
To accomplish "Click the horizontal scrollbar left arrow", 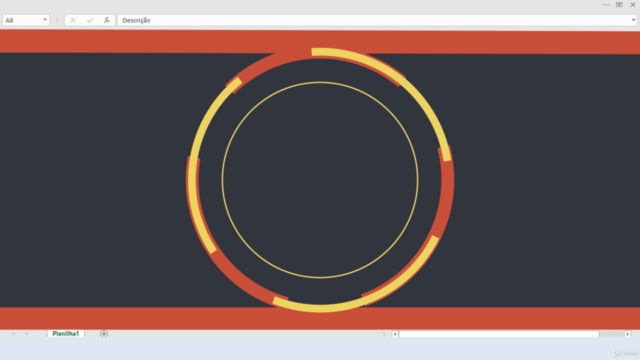I will [x=395, y=334].
